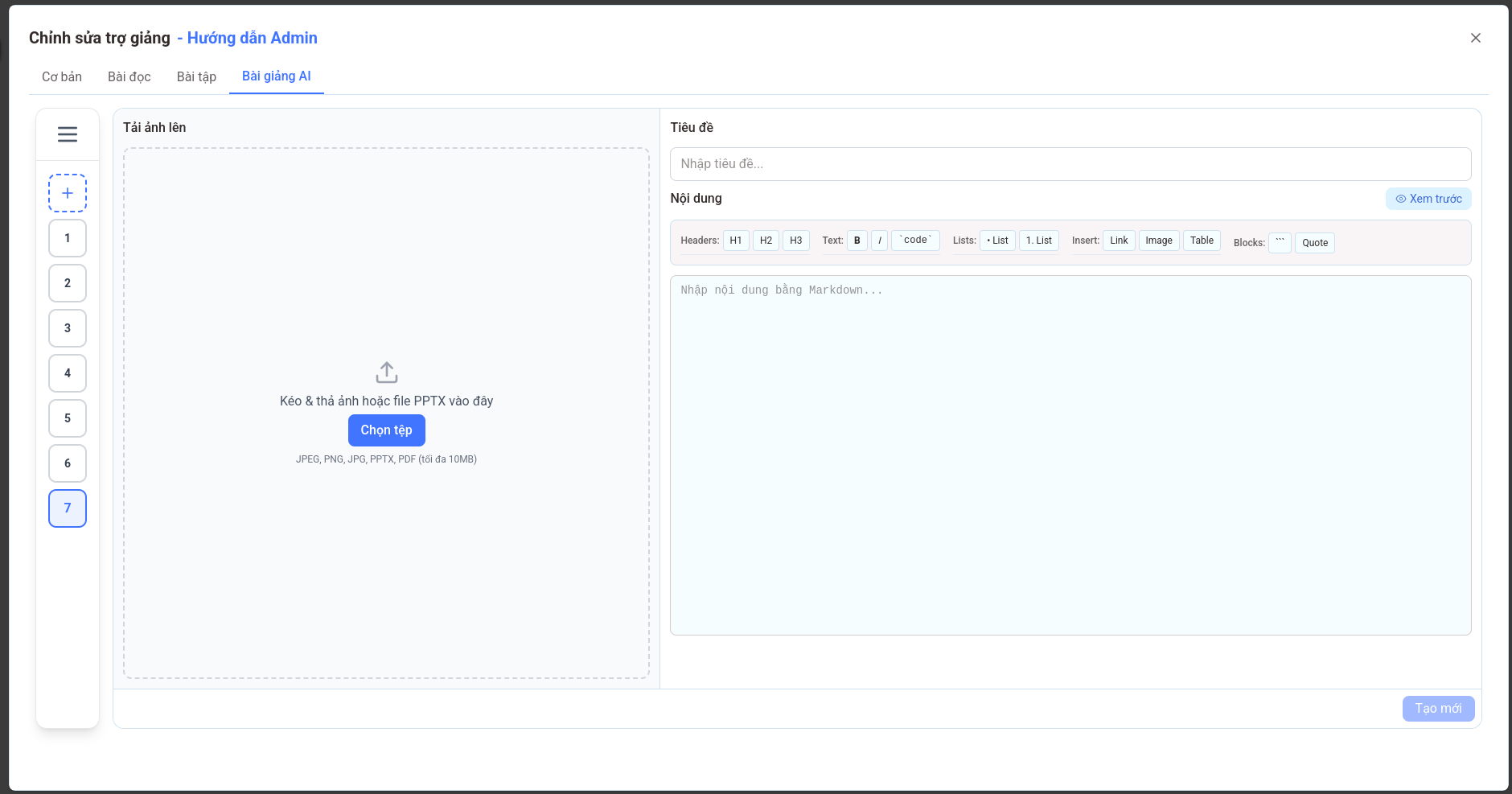Toggle the hamburger menu in slide sidebar
Image resolution: width=1512 pixels, height=794 pixels.
[x=68, y=134]
